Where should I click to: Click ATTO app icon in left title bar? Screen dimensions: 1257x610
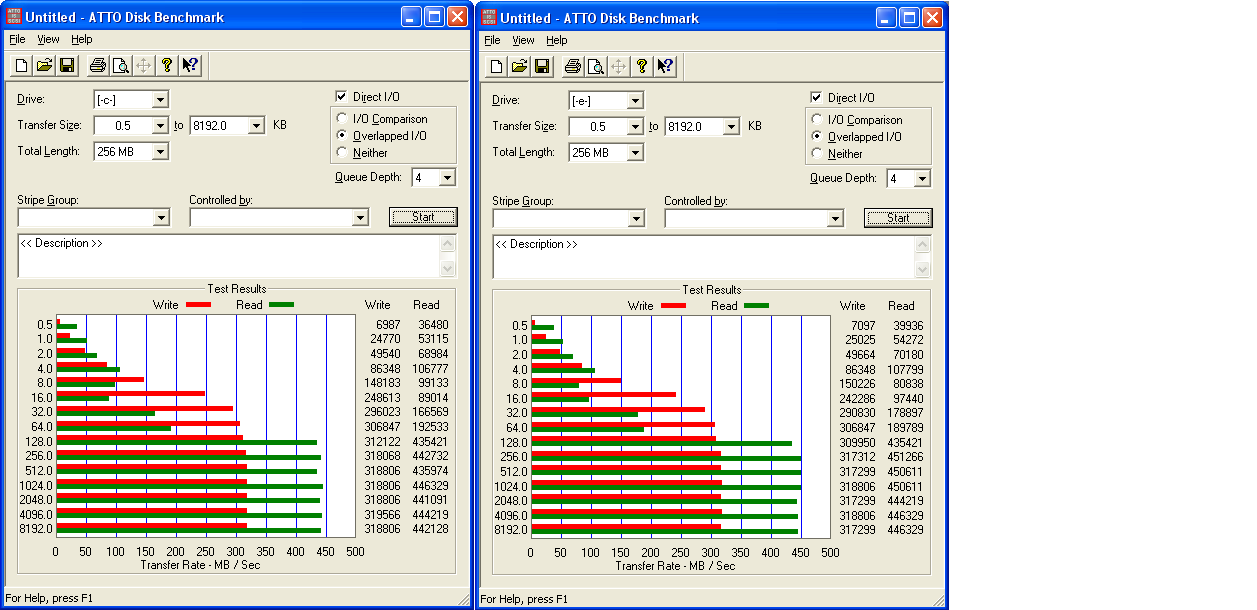(13, 17)
